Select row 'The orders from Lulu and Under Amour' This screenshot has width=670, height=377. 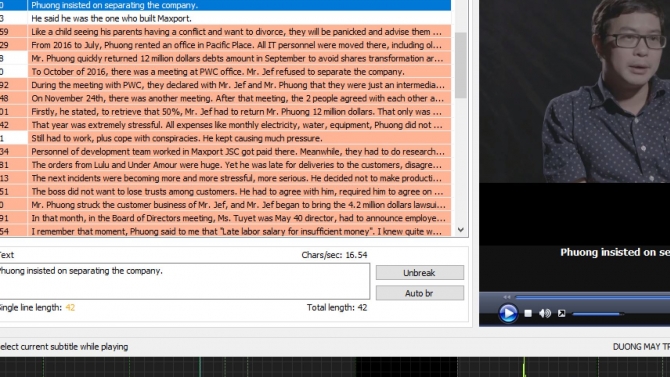click(225, 164)
